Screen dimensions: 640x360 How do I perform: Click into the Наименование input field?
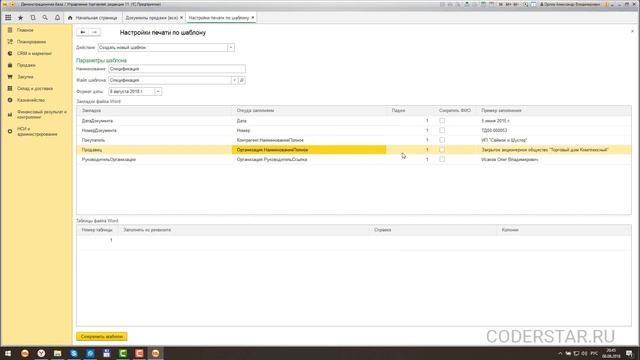point(177,69)
